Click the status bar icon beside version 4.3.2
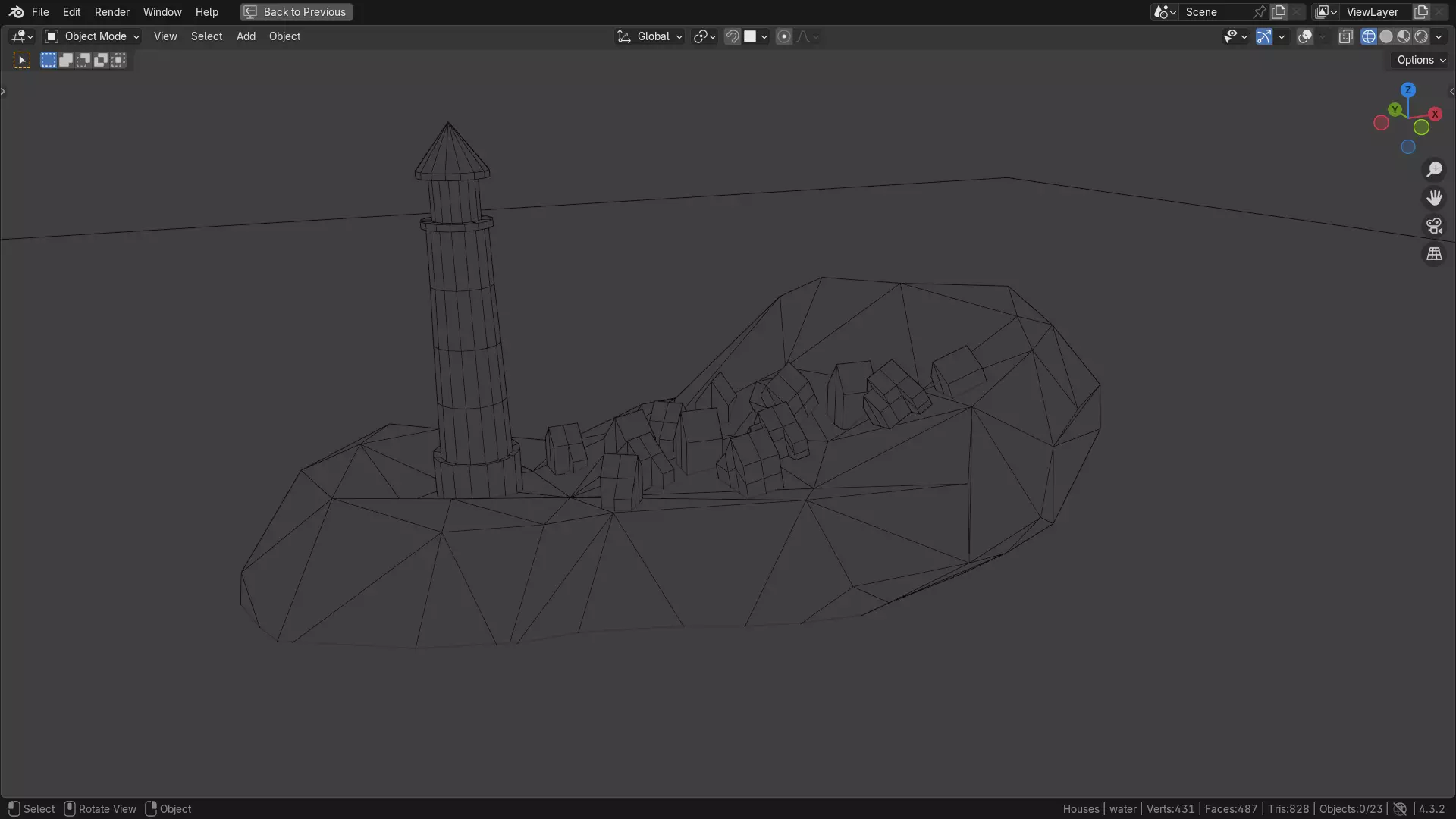Viewport: 1456px width, 819px height. point(1400,809)
